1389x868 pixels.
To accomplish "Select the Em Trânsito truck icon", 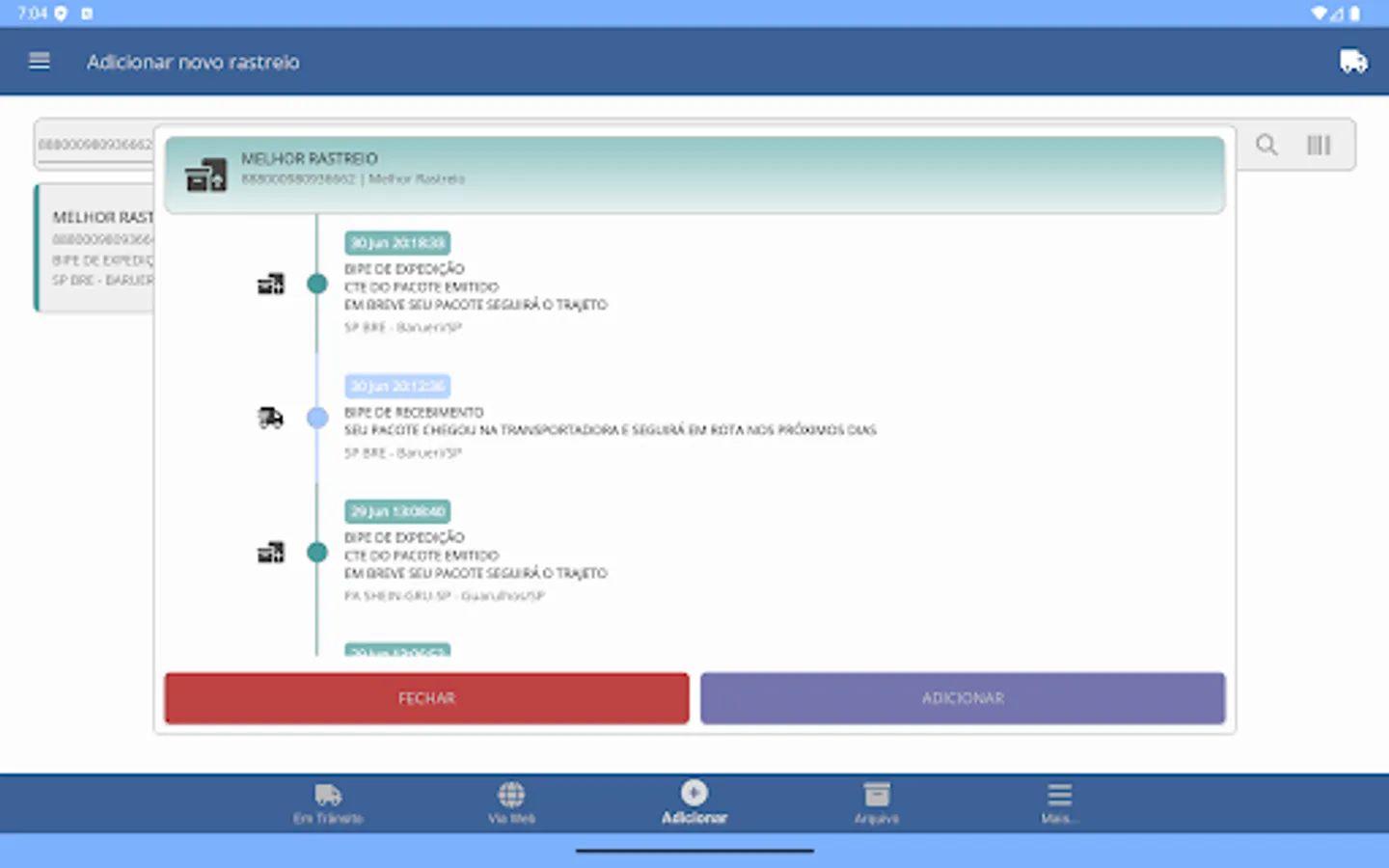I will (x=329, y=794).
